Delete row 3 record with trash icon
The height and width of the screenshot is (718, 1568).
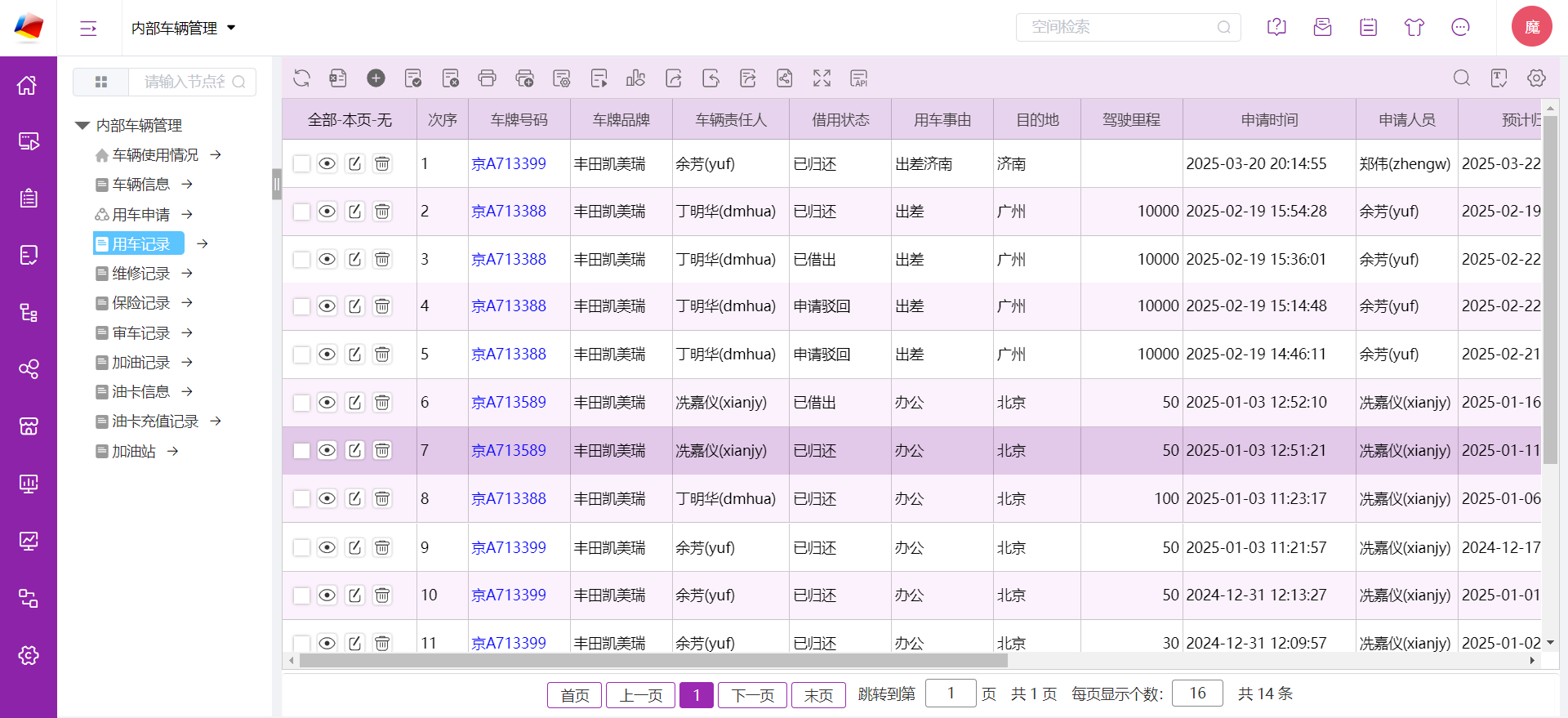click(x=382, y=259)
